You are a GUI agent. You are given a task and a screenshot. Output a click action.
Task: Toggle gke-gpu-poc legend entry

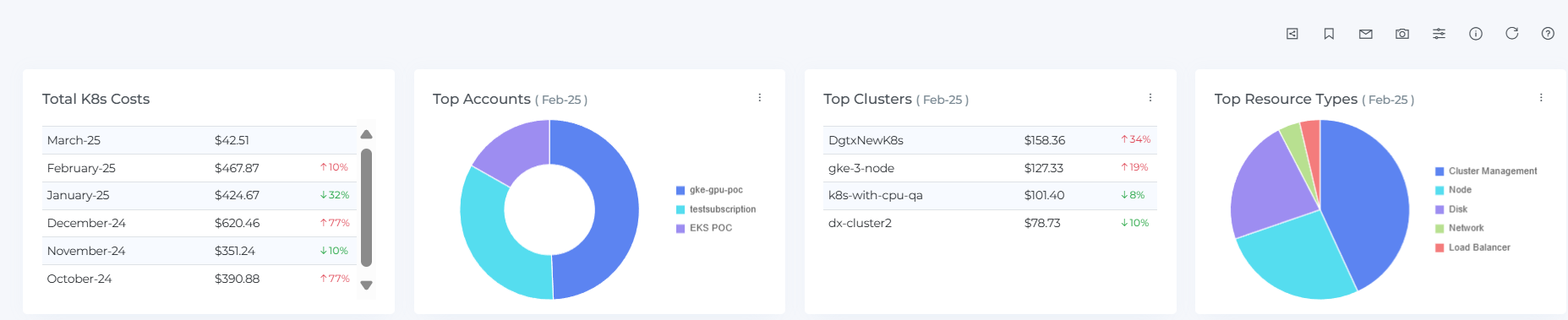coord(709,190)
